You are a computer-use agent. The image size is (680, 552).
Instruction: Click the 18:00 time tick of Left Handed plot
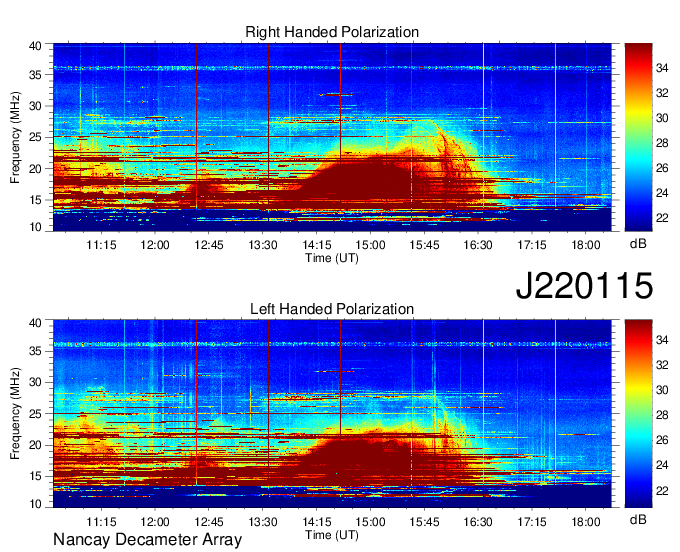(x=585, y=522)
